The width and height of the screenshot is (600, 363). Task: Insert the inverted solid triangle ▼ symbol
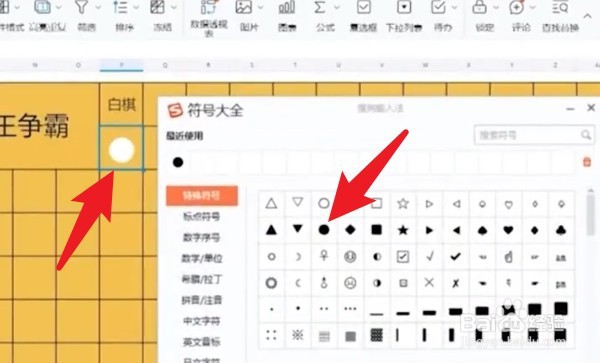pyautogui.click(x=298, y=229)
